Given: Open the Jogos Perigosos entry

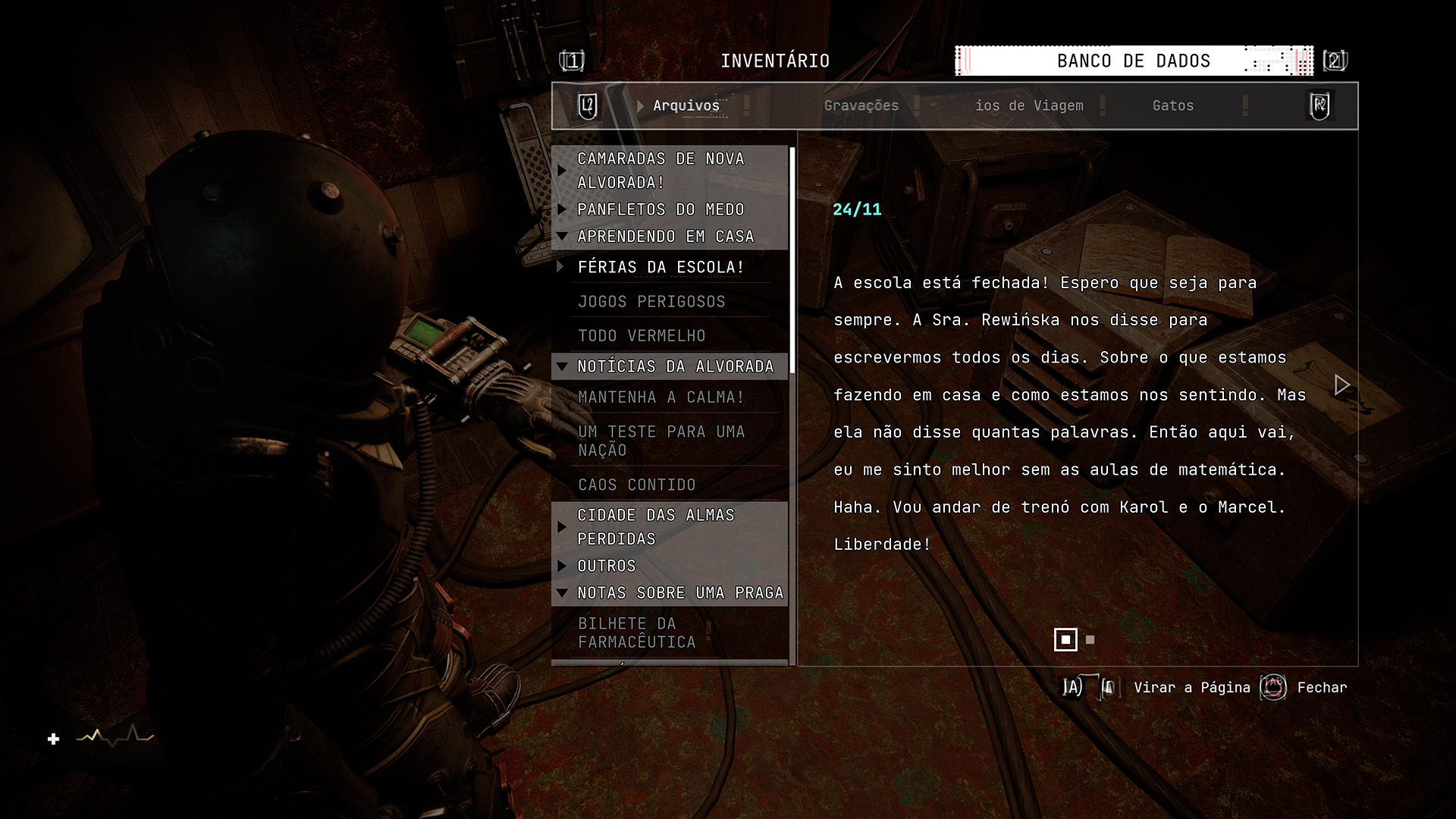Looking at the screenshot, I should coord(651,302).
